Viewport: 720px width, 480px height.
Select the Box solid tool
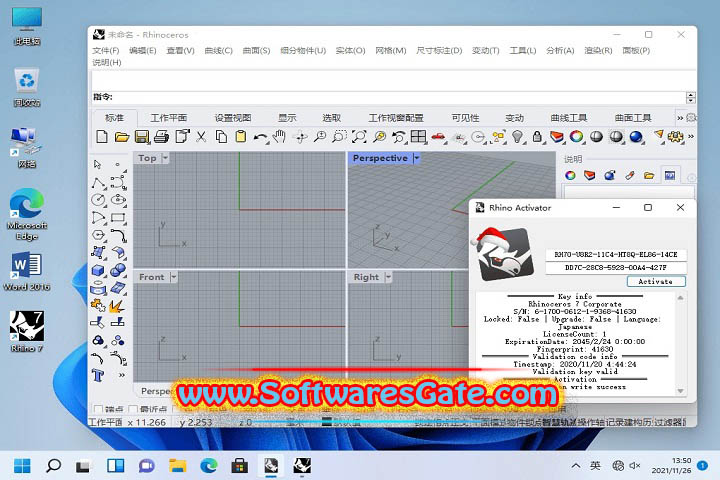click(98, 270)
